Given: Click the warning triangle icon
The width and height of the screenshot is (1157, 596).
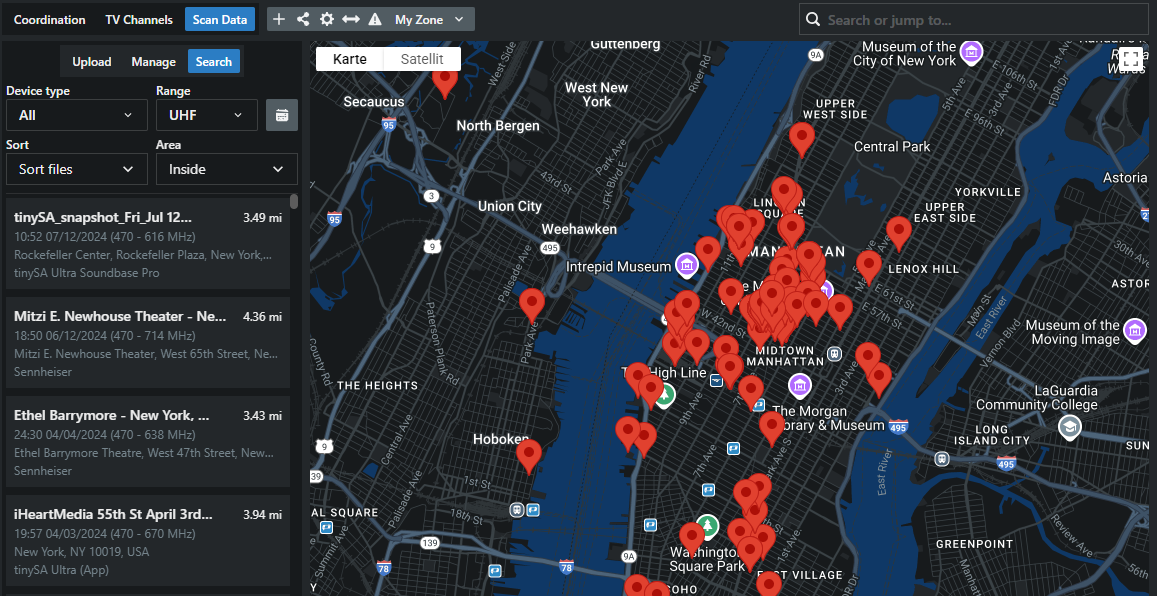Looking at the screenshot, I should tap(375, 20).
